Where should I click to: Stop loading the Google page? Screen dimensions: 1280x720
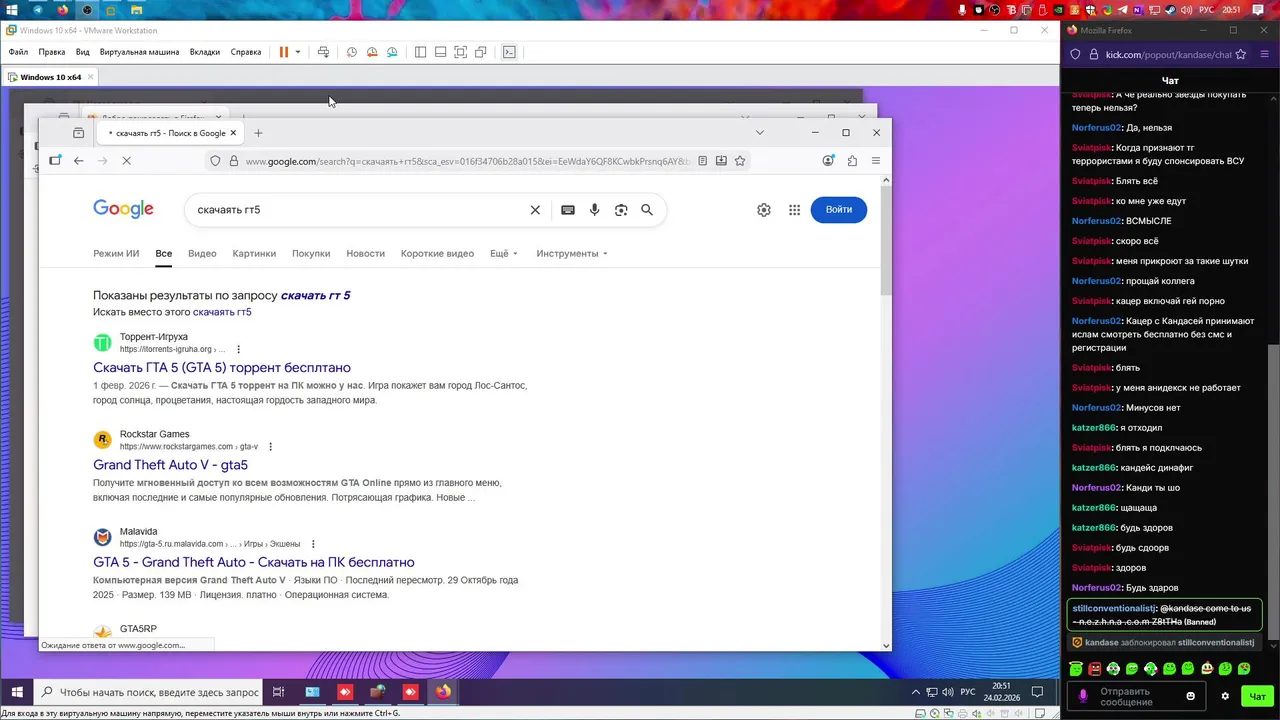point(126,160)
